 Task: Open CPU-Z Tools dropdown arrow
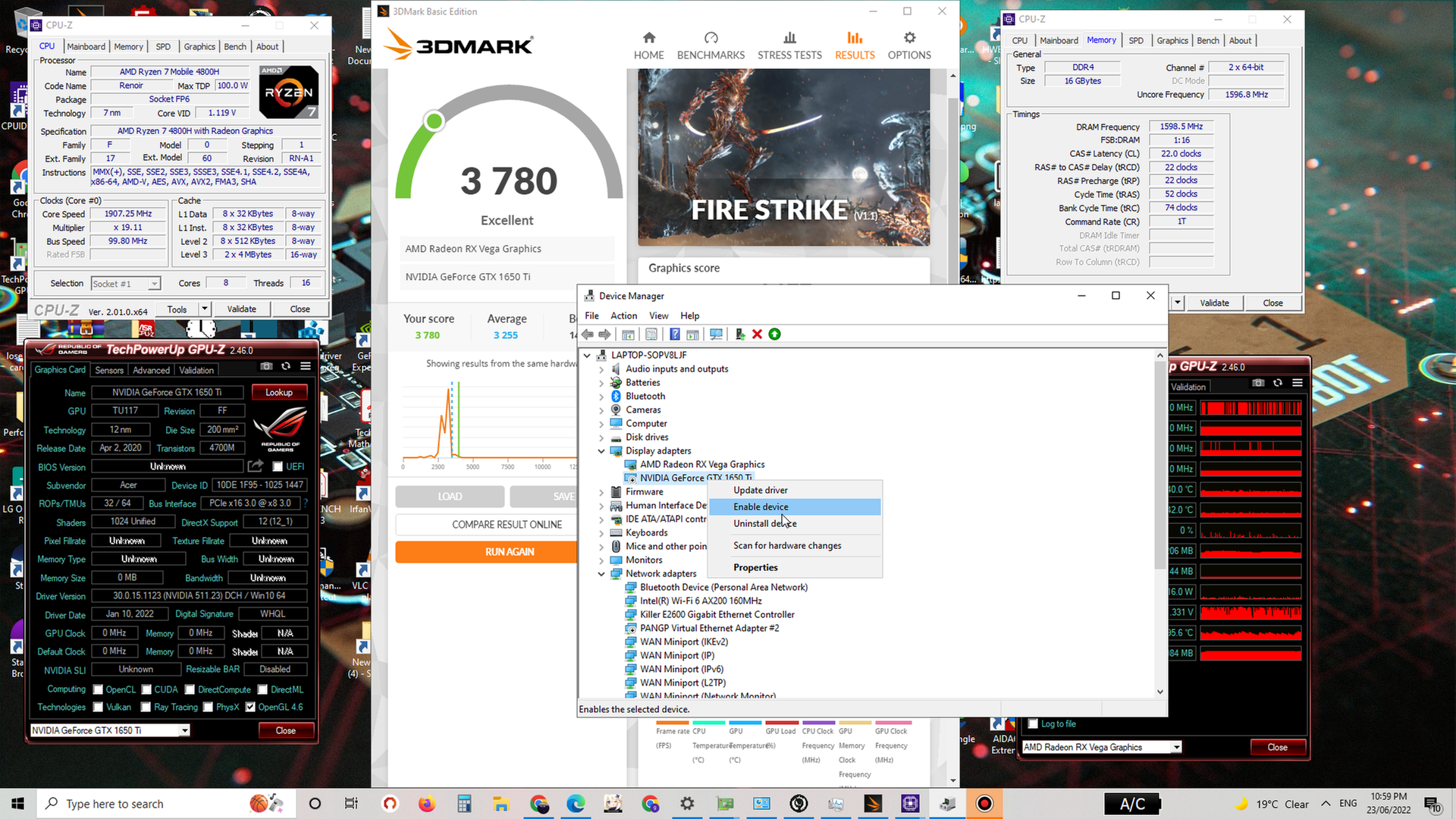204,309
